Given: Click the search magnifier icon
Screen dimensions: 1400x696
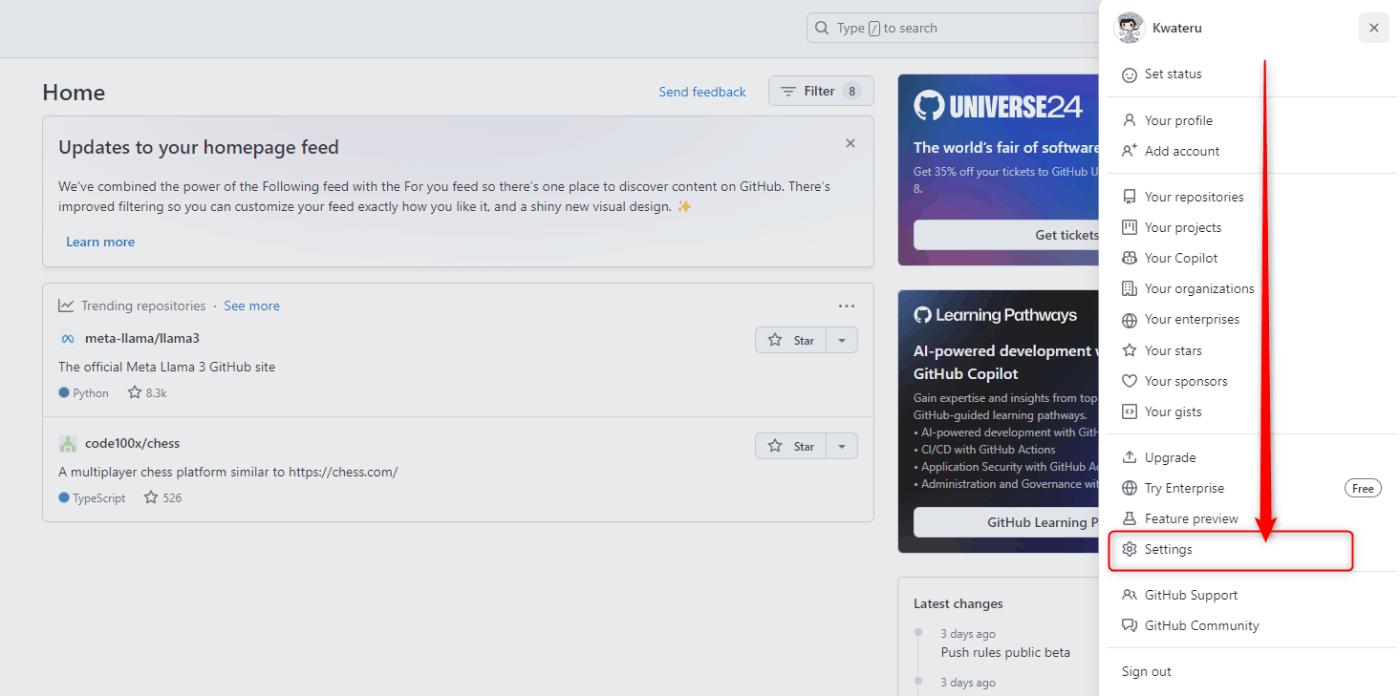Looking at the screenshot, I should pos(822,28).
